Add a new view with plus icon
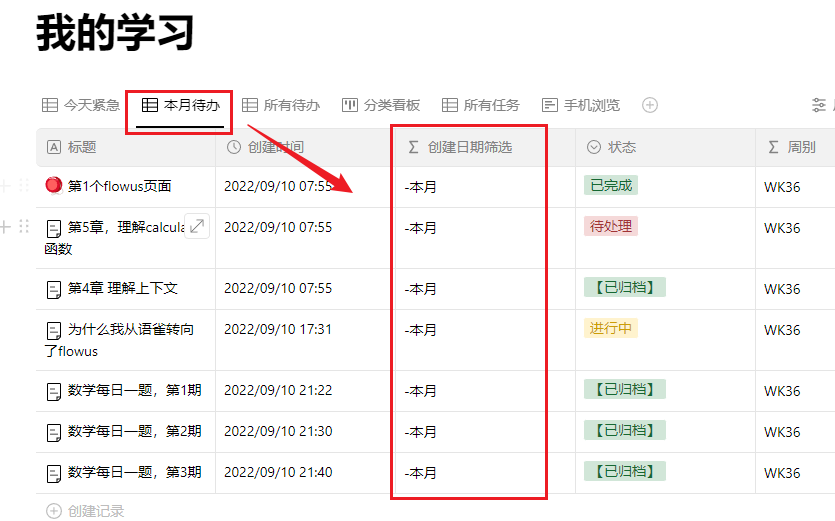The height and width of the screenshot is (521, 835). pos(650,105)
